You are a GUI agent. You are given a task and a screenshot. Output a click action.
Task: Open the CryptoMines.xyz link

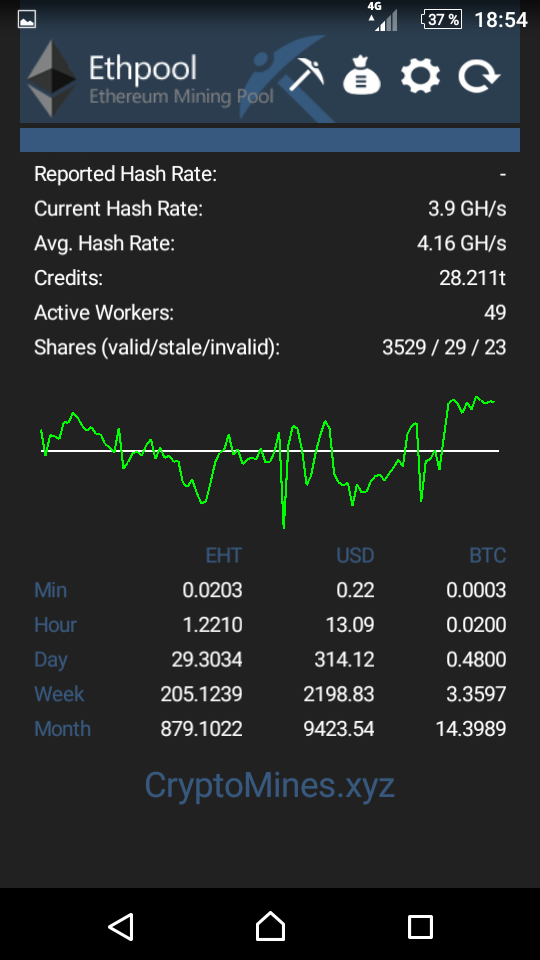point(269,786)
